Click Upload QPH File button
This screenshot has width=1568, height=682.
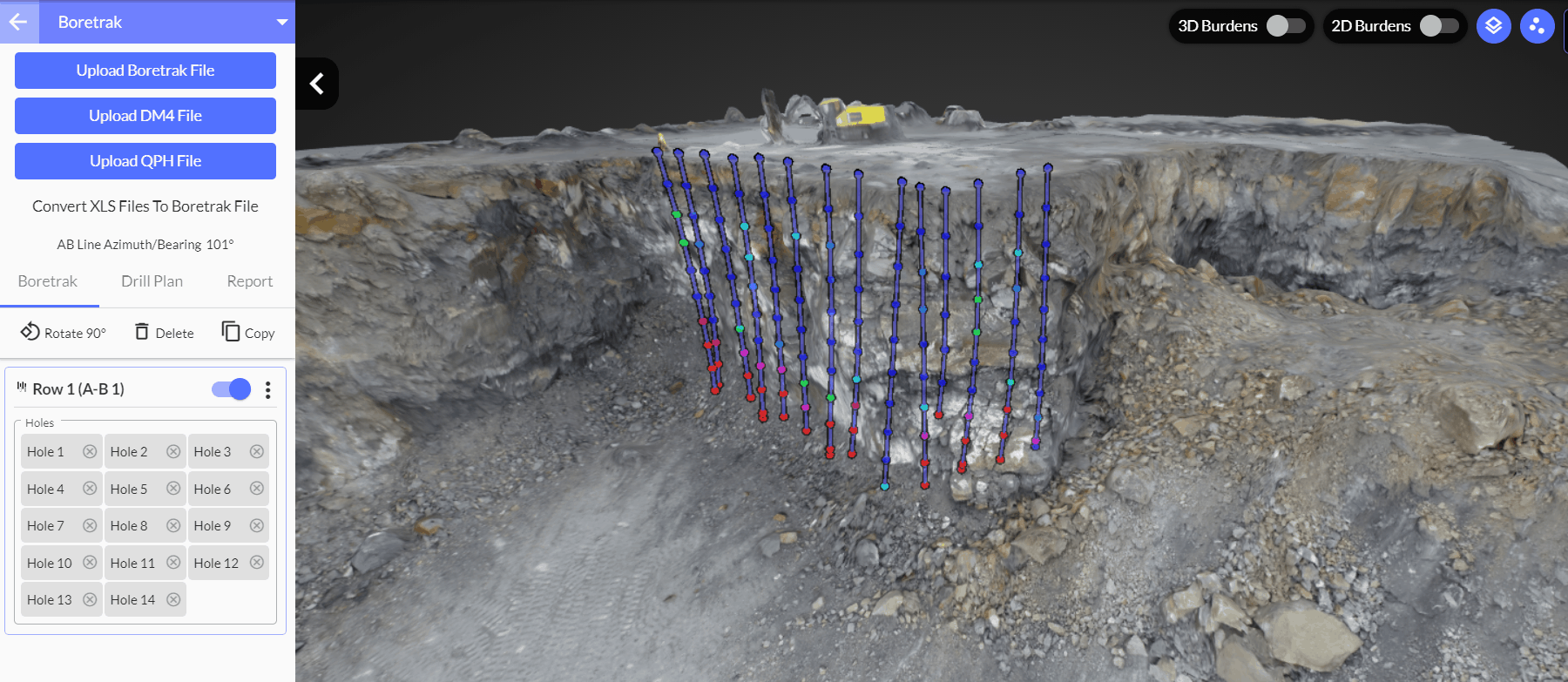point(145,161)
